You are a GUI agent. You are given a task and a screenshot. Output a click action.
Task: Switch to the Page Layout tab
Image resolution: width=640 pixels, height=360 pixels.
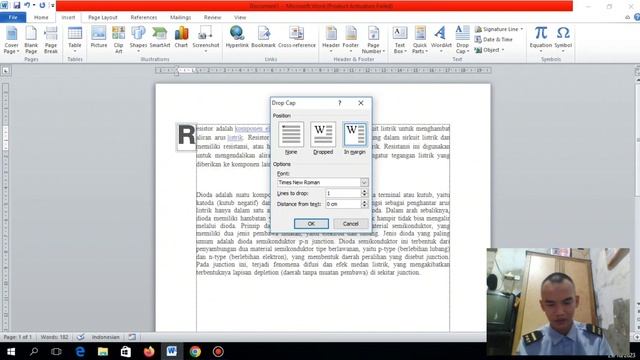tap(102, 18)
